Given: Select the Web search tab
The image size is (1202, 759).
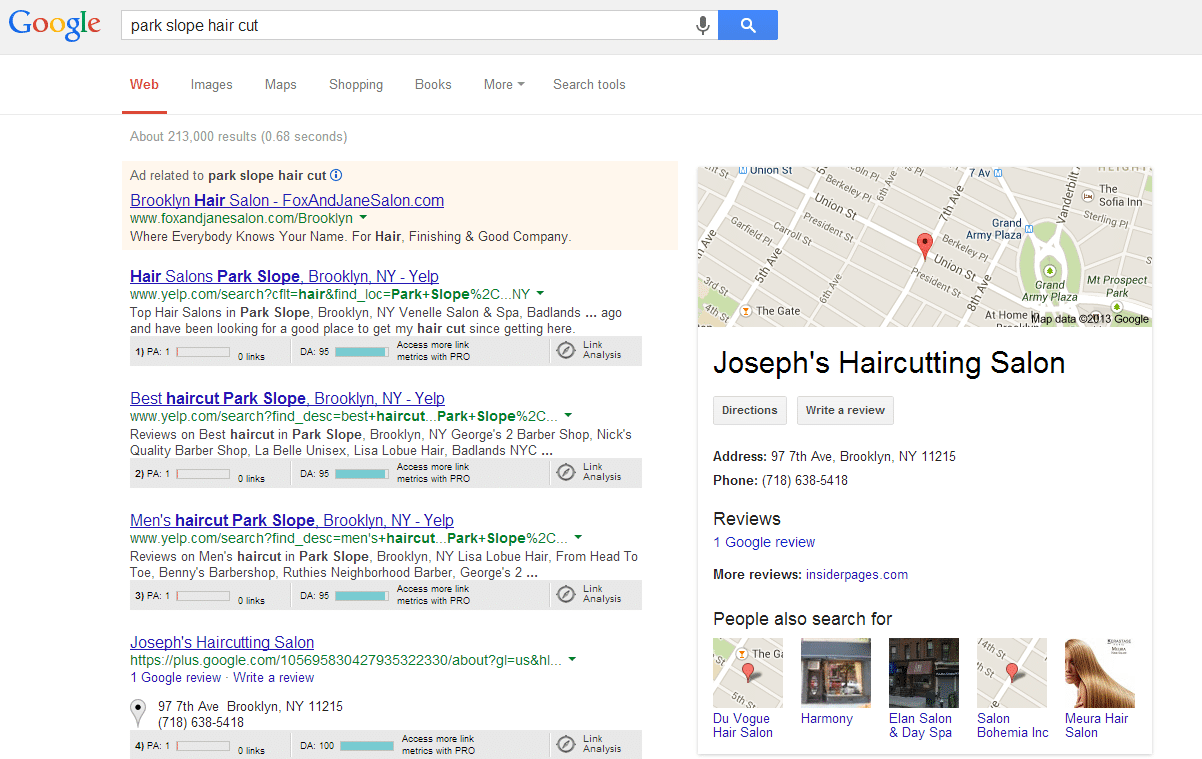Looking at the screenshot, I should click(x=144, y=85).
